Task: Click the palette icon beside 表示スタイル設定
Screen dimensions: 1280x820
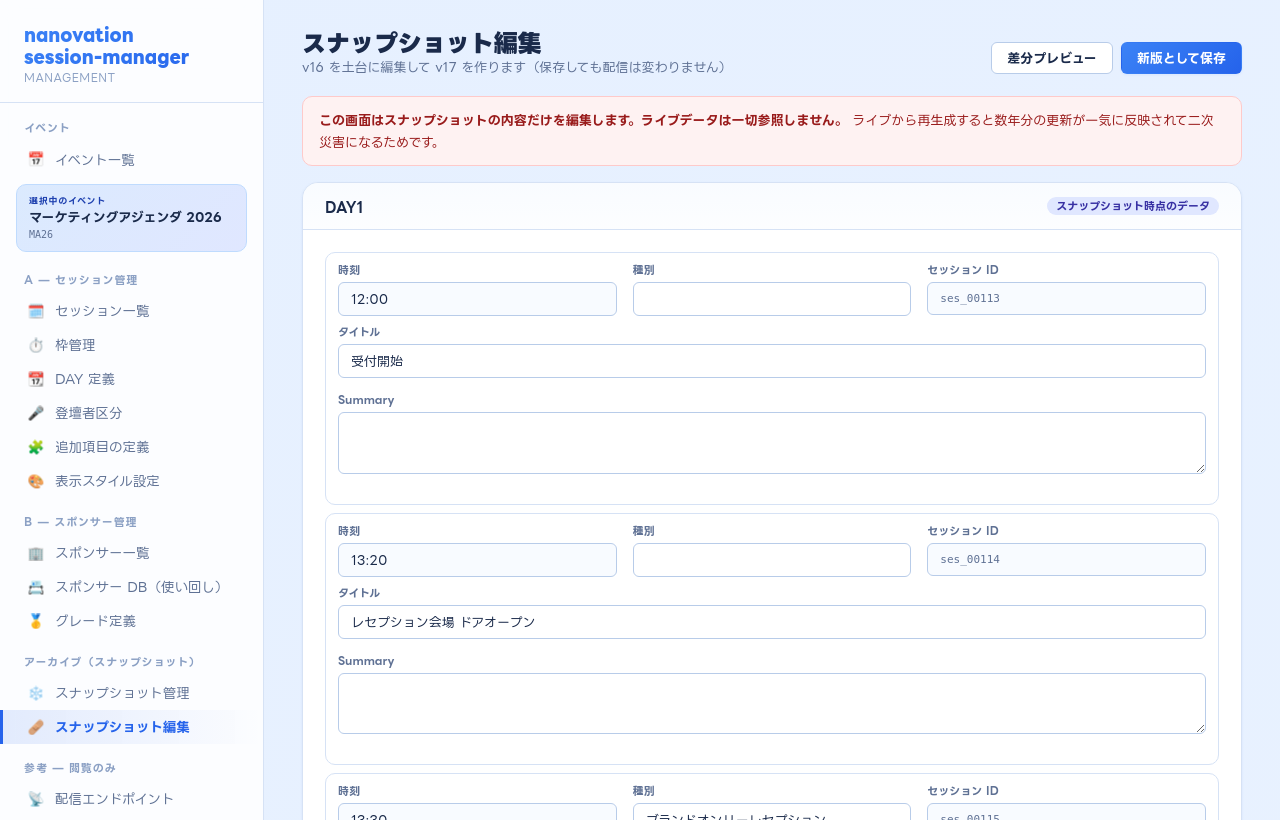Action: coord(36,481)
